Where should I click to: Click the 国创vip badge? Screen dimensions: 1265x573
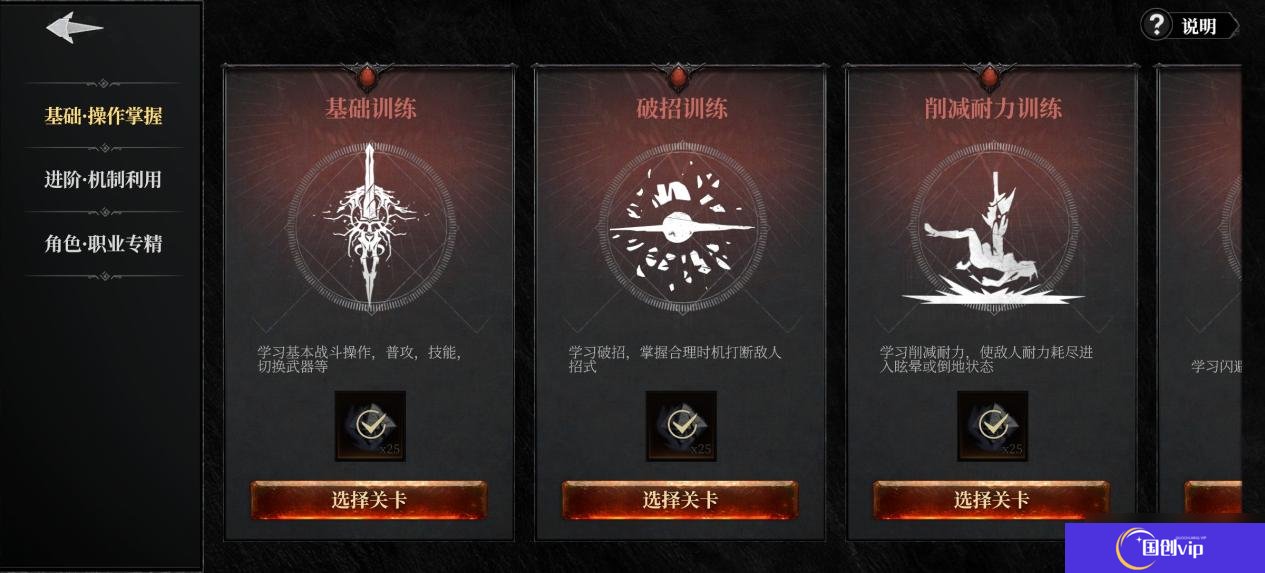click(1165, 548)
